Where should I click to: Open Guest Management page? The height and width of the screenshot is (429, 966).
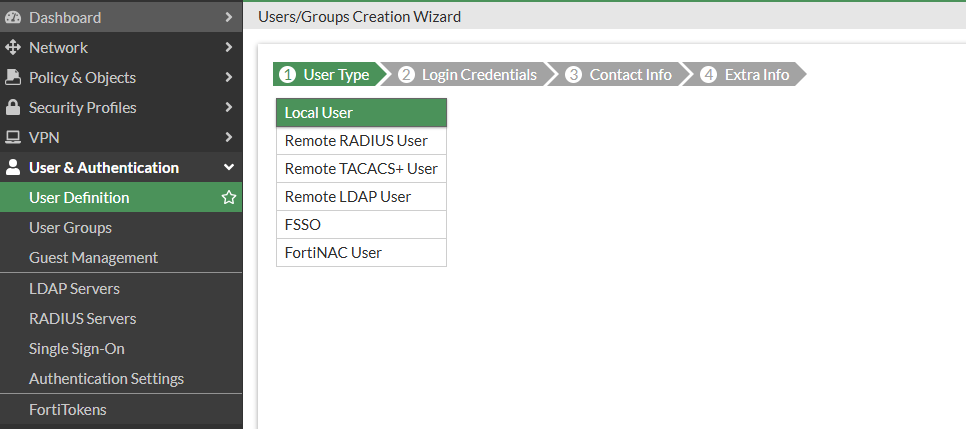point(121,257)
